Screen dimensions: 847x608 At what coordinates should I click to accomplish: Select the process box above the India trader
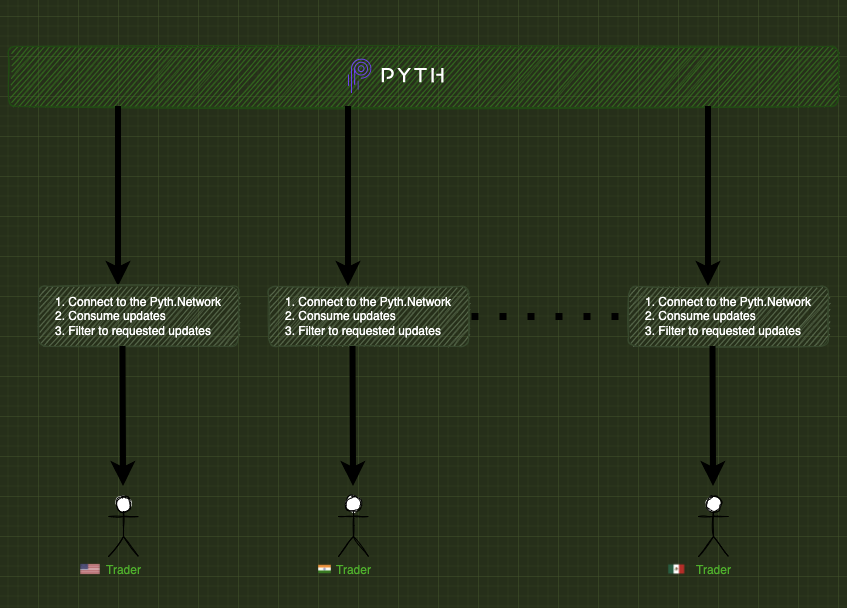369,316
